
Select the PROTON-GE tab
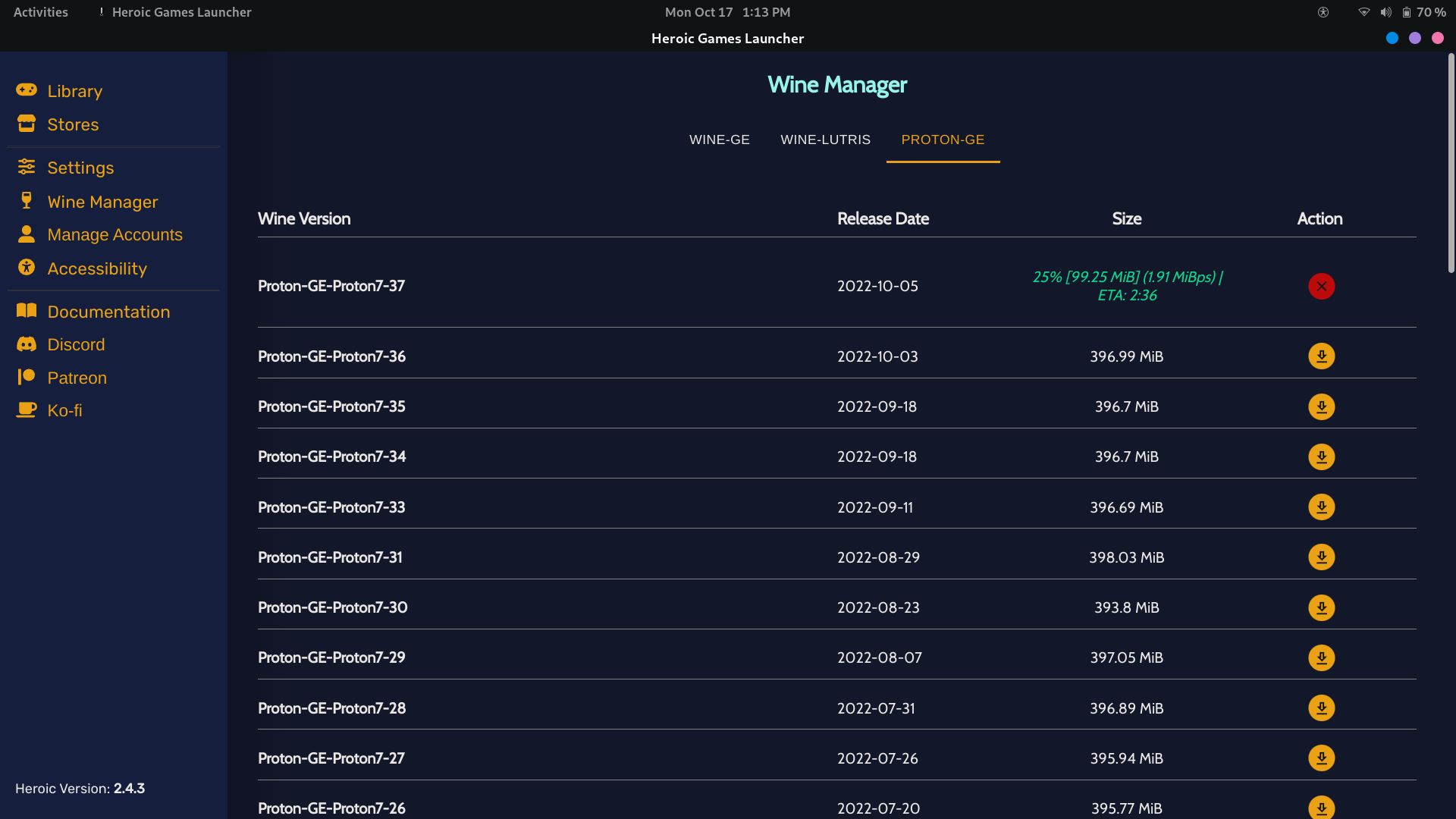click(x=943, y=140)
